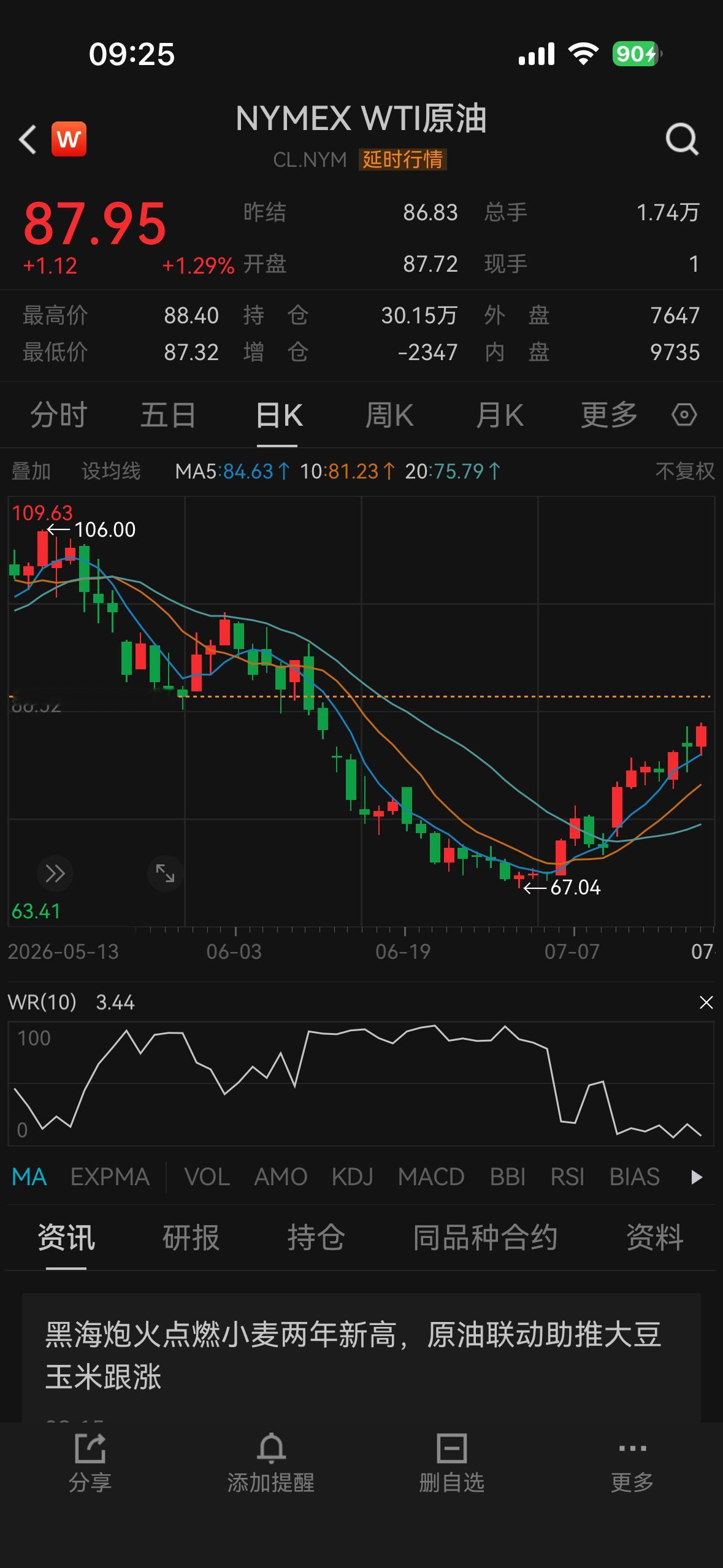Tap the NYMEX WTI原油 title

(361, 118)
